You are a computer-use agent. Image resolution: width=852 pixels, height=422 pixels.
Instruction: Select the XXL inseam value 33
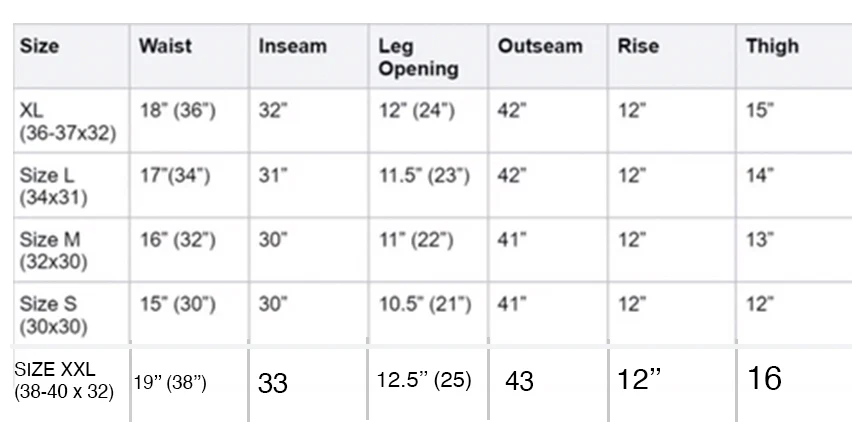point(273,383)
